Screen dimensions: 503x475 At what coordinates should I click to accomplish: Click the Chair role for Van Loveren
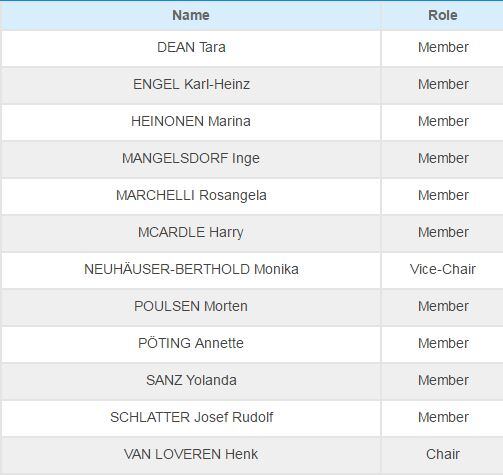pyautogui.click(x=443, y=454)
